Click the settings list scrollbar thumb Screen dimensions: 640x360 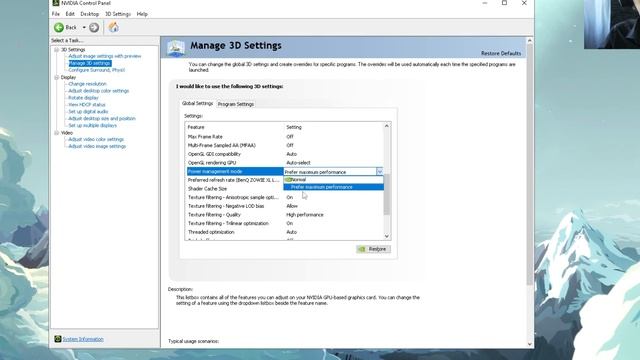pos(387,194)
